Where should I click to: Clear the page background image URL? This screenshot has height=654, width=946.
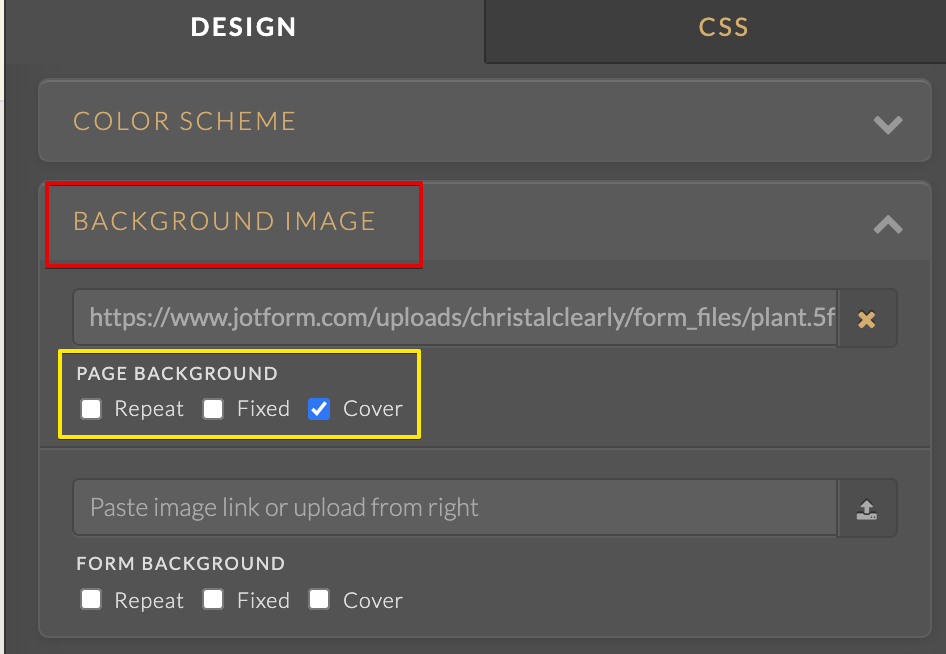point(866,319)
